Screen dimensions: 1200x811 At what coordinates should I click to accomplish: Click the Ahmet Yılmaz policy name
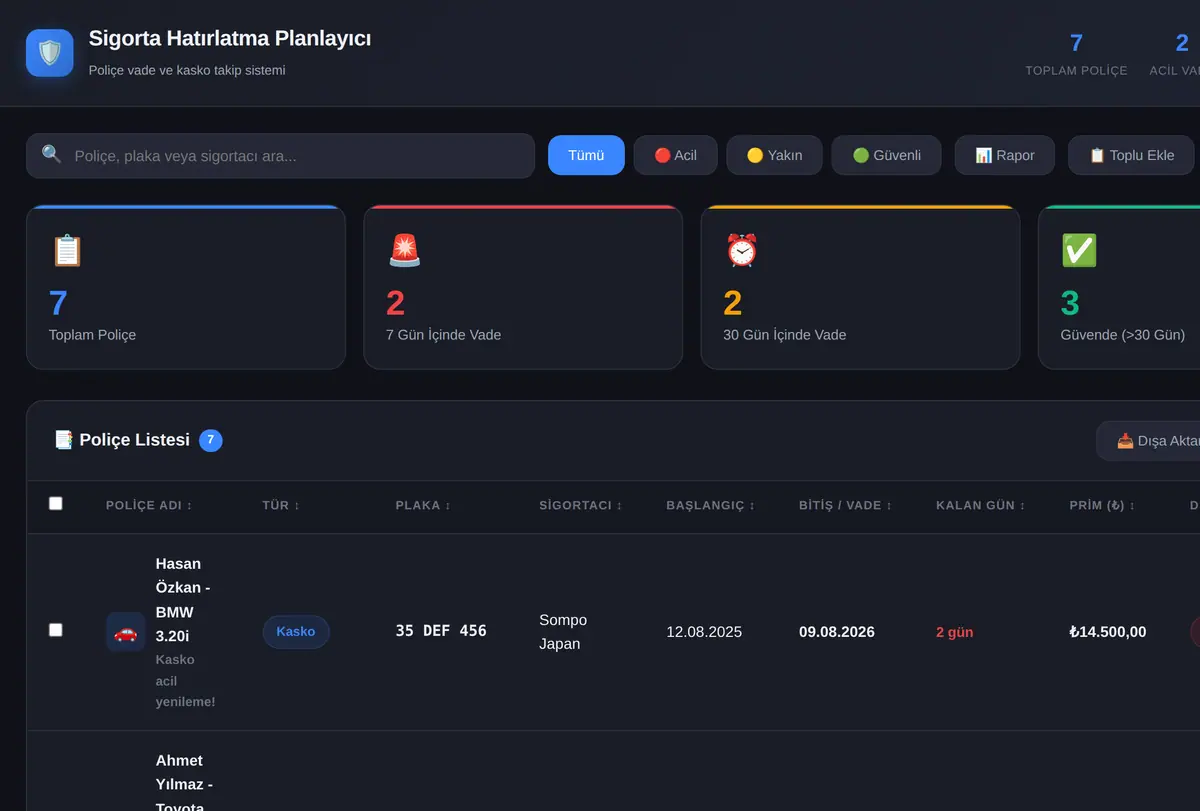(x=184, y=784)
